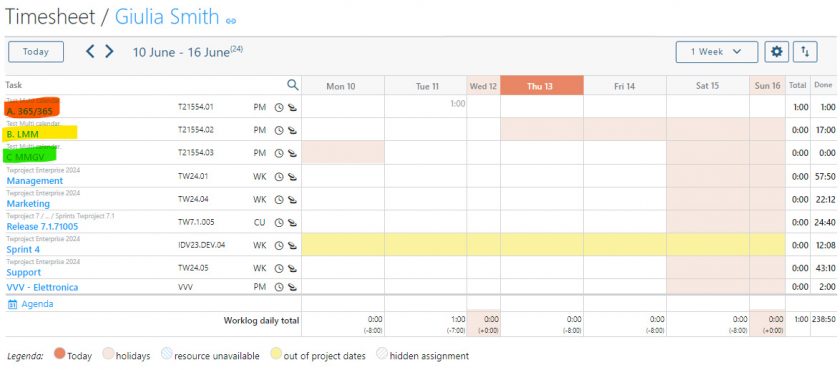The image size is (840, 370).
Task: Click clock icon for Support row
Action: coord(279,268)
